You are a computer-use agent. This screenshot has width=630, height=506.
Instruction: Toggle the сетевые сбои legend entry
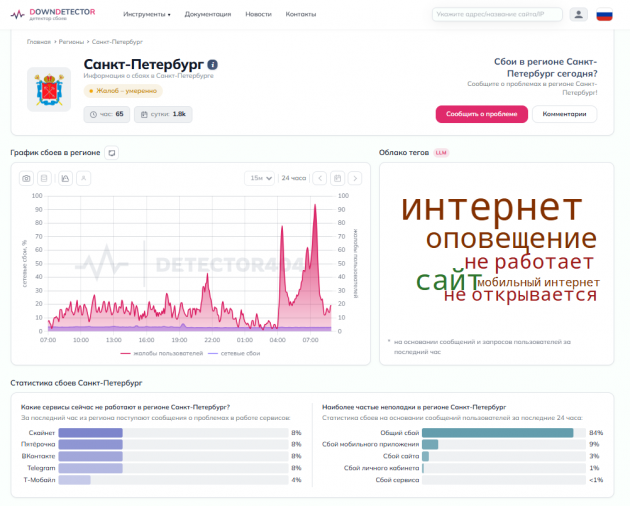point(234,353)
